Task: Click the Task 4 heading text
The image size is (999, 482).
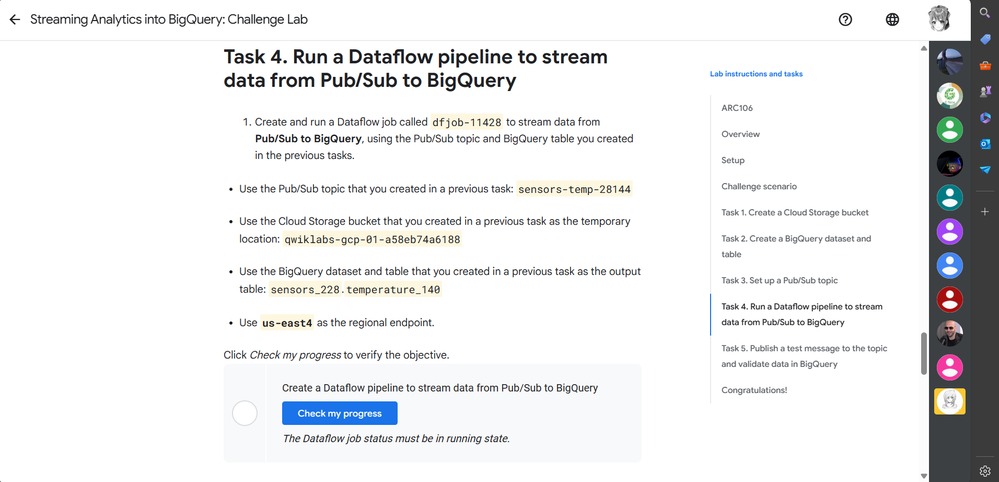Action: pyautogui.click(x=415, y=69)
